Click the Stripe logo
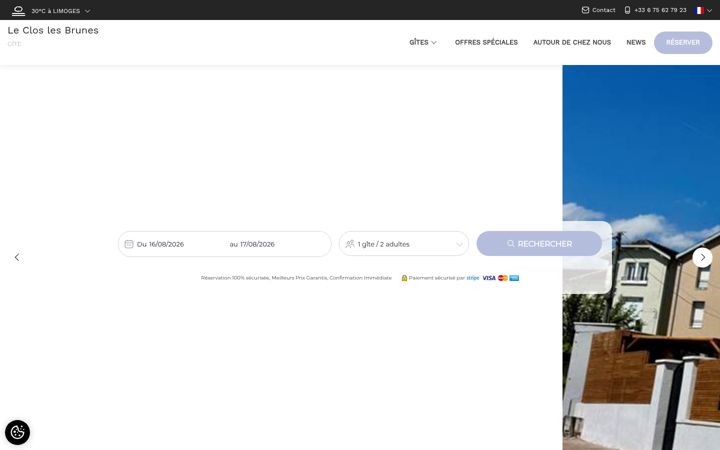Viewport: 720px width, 450px height. click(472, 278)
